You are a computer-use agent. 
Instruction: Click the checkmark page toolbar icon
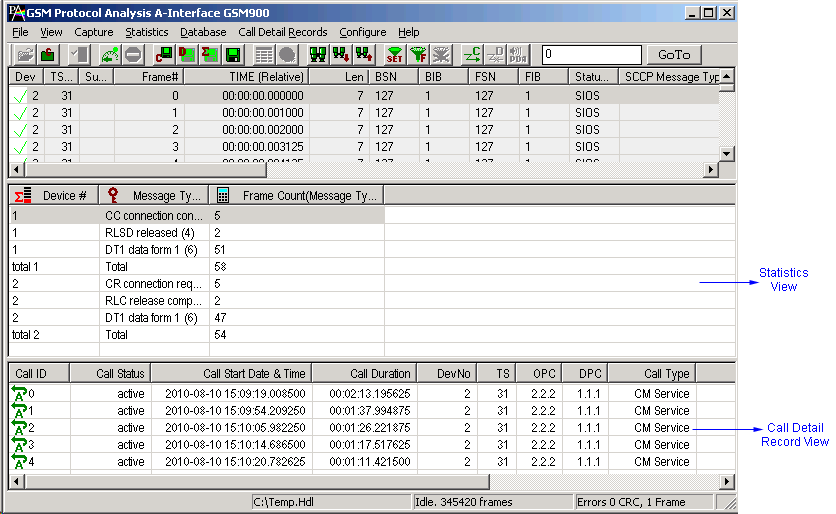tap(80, 54)
